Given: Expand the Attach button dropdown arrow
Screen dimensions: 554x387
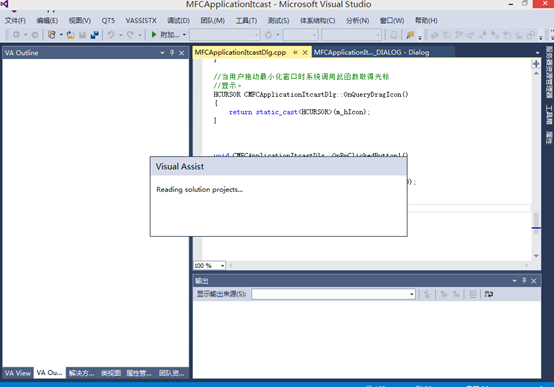Looking at the screenshot, I should click(x=184, y=35).
